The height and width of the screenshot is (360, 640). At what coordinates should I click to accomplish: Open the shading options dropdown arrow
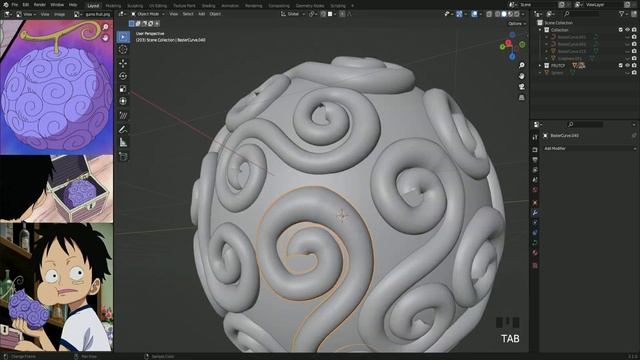click(x=523, y=14)
